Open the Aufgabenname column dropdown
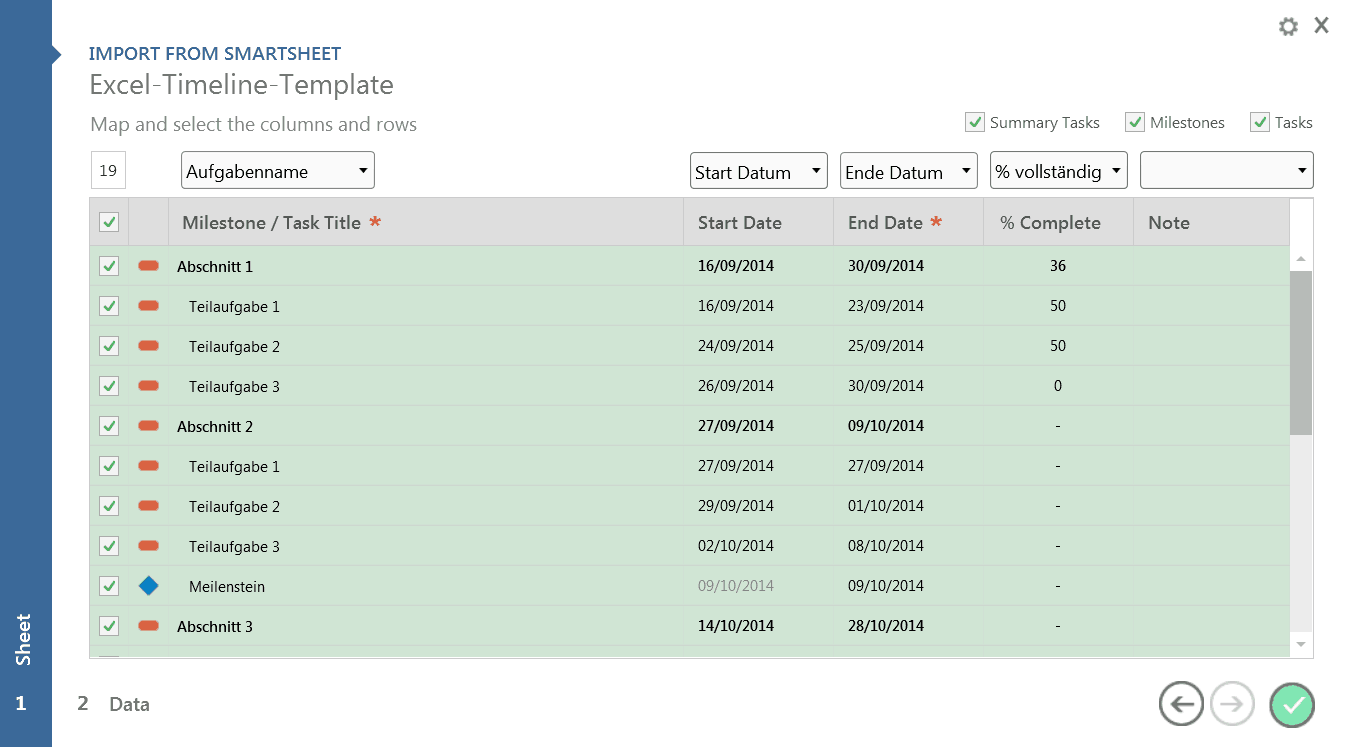The image size is (1348, 747). pyautogui.click(x=277, y=170)
